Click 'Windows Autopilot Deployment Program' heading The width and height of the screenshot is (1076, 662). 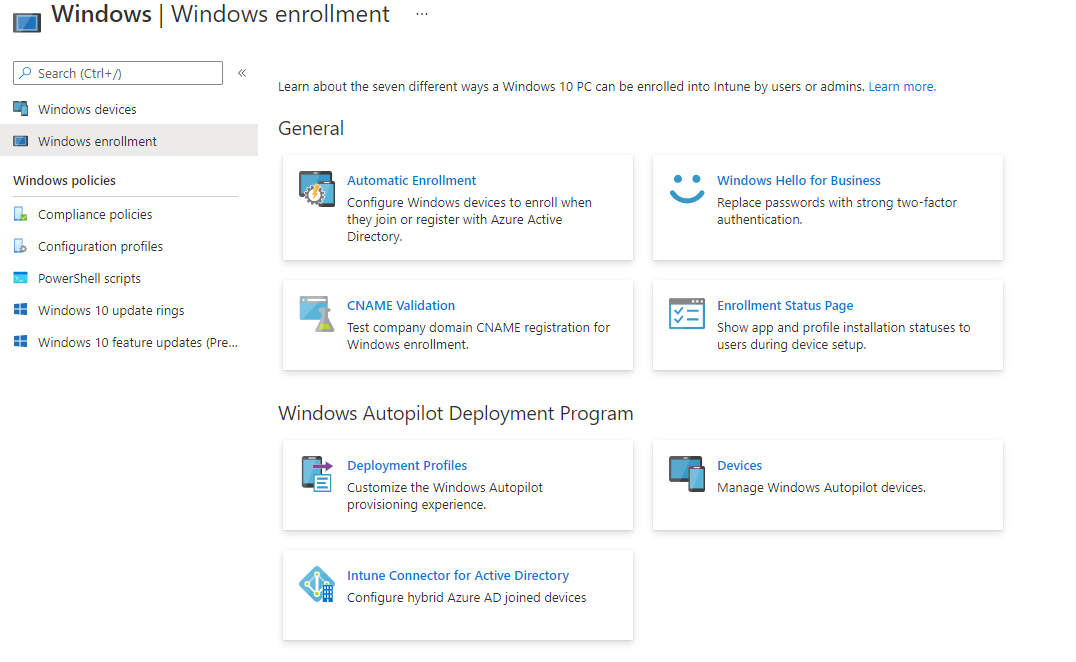click(x=456, y=414)
